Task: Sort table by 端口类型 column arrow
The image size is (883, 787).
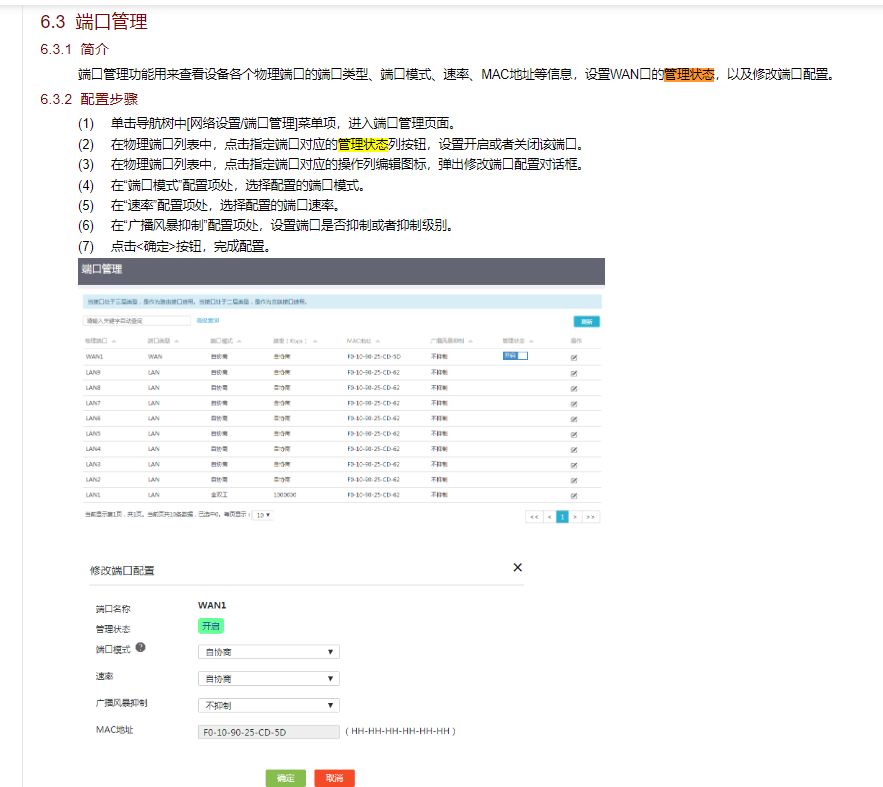Action: click(x=176, y=341)
